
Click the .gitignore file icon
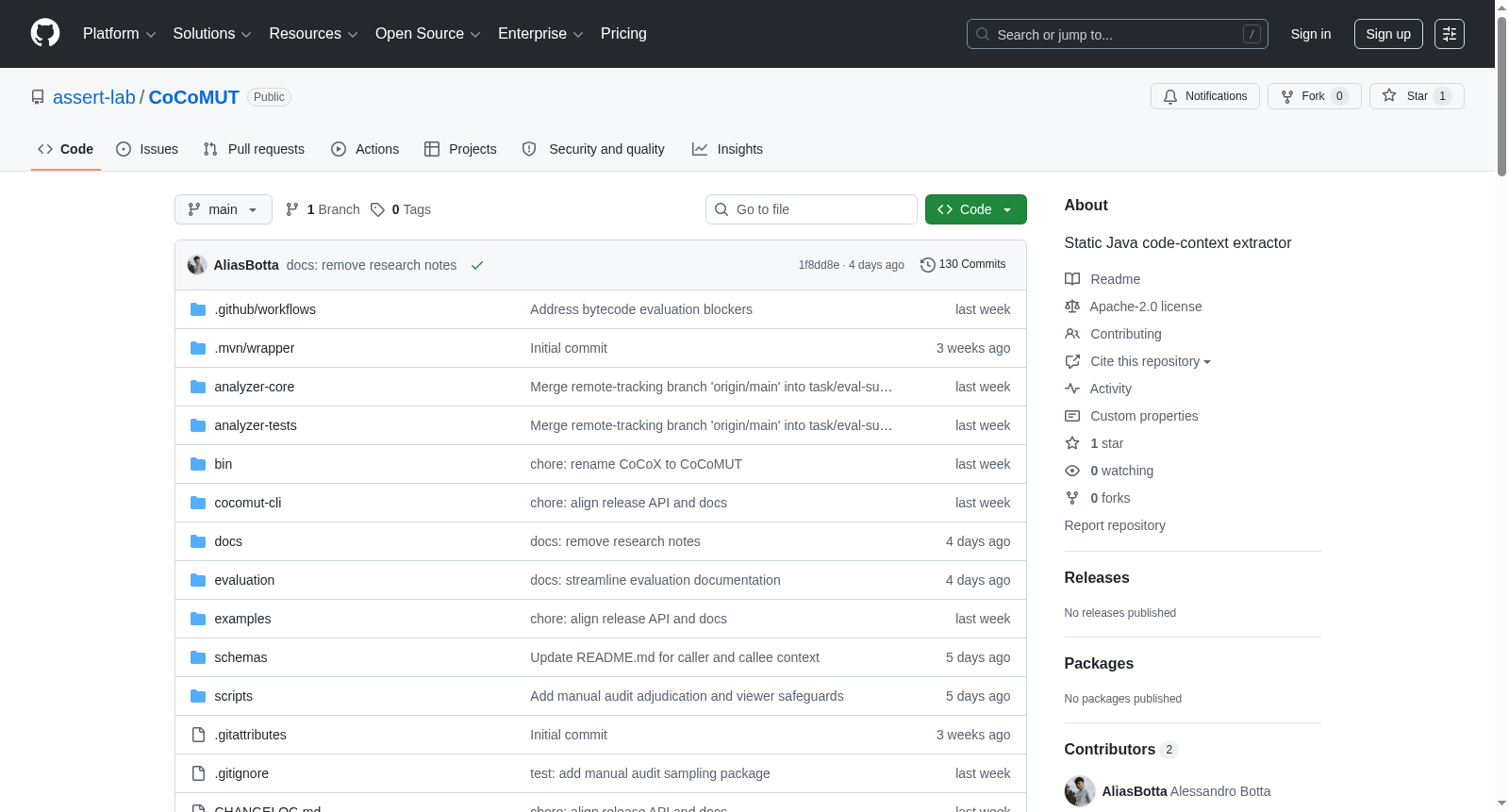(198, 773)
